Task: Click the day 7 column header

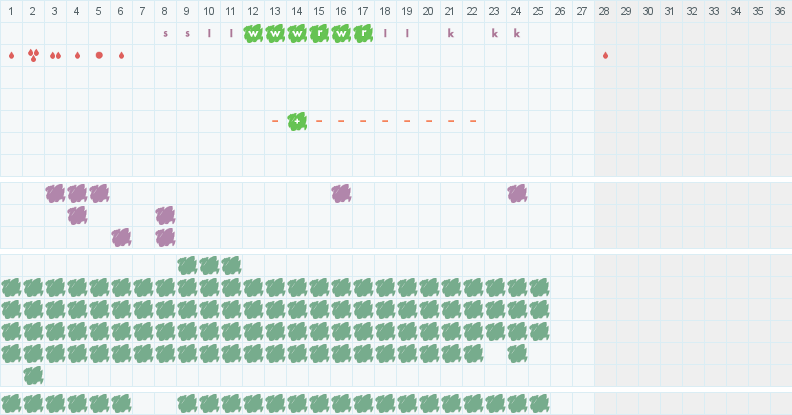Action: (143, 11)
